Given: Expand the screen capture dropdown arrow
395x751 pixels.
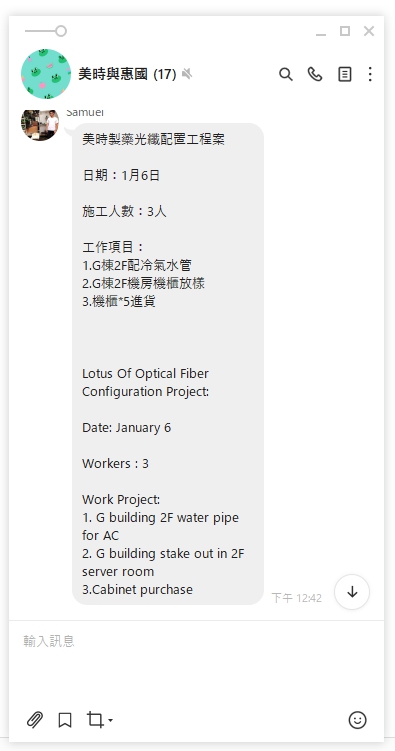Looking at the screenshot, I should click(111, 720).
